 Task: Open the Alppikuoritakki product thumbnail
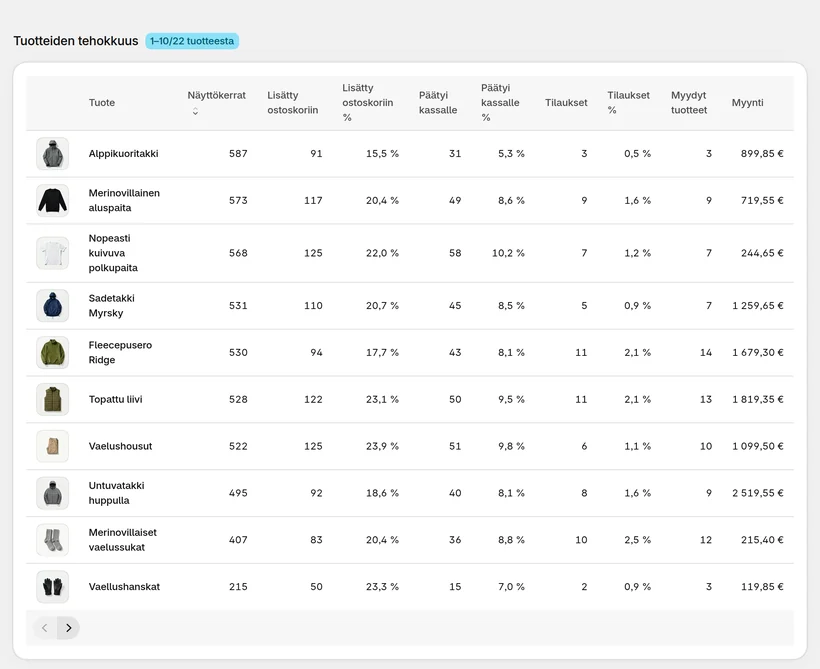point(52,154)
